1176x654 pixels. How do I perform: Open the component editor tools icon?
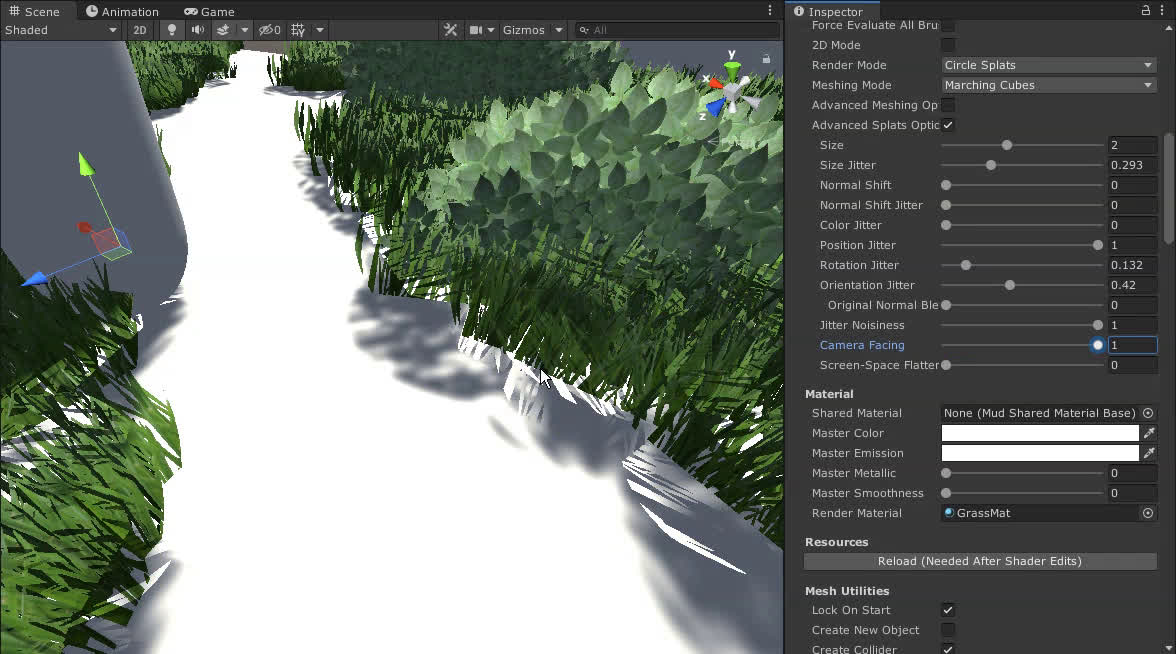(x=451, y=30)
